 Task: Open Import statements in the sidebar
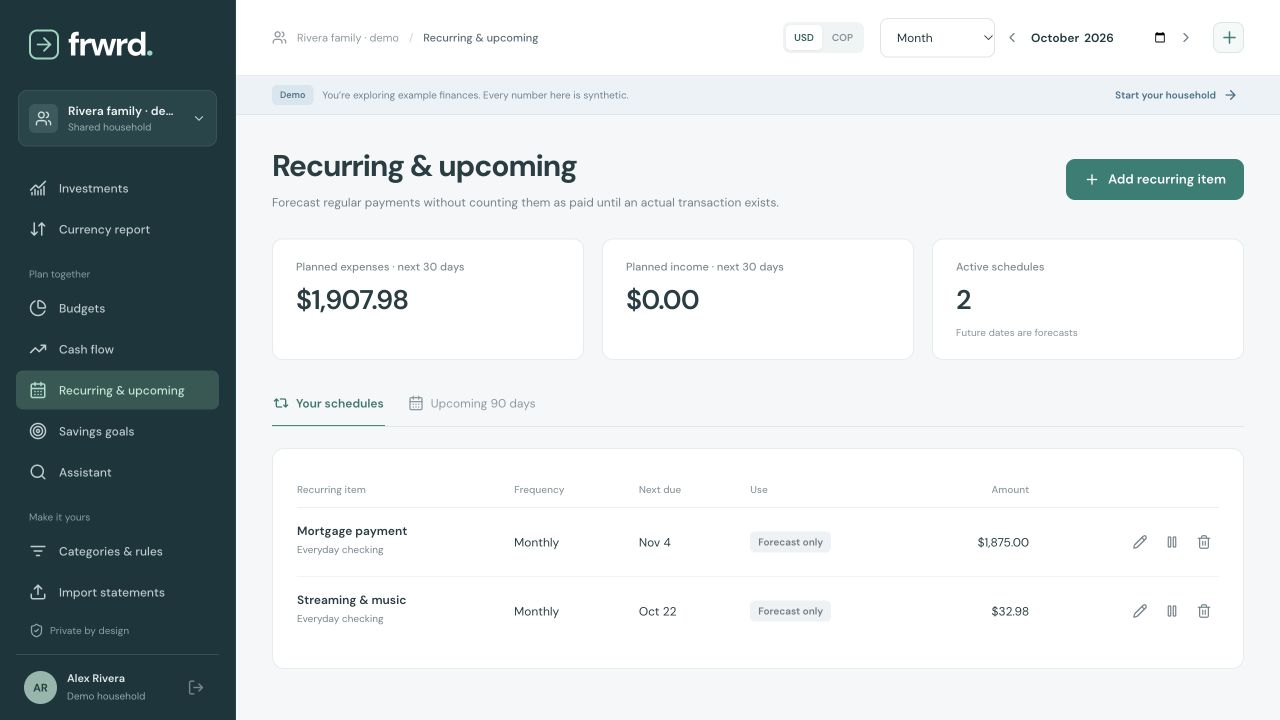click(117, 592)
